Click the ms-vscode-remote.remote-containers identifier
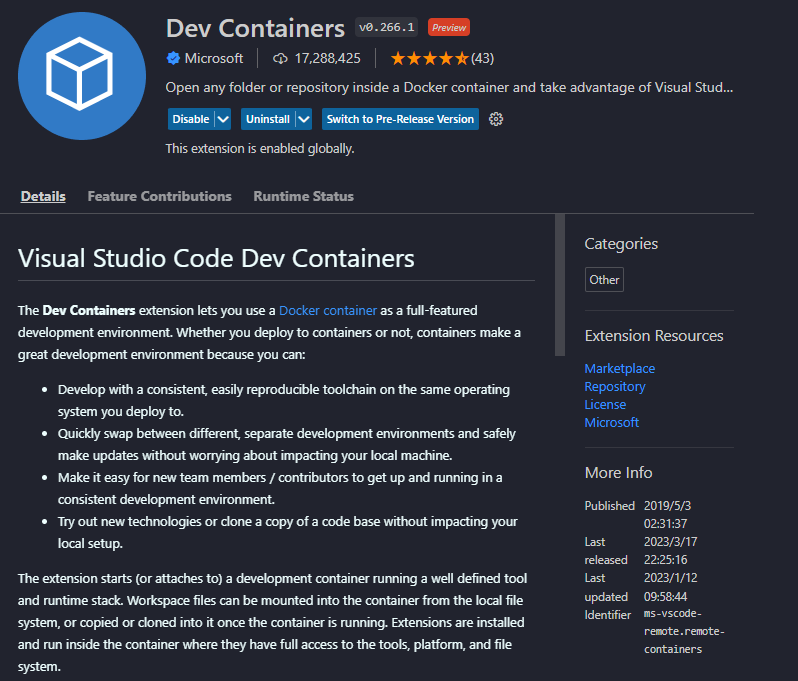 (684, 632)
